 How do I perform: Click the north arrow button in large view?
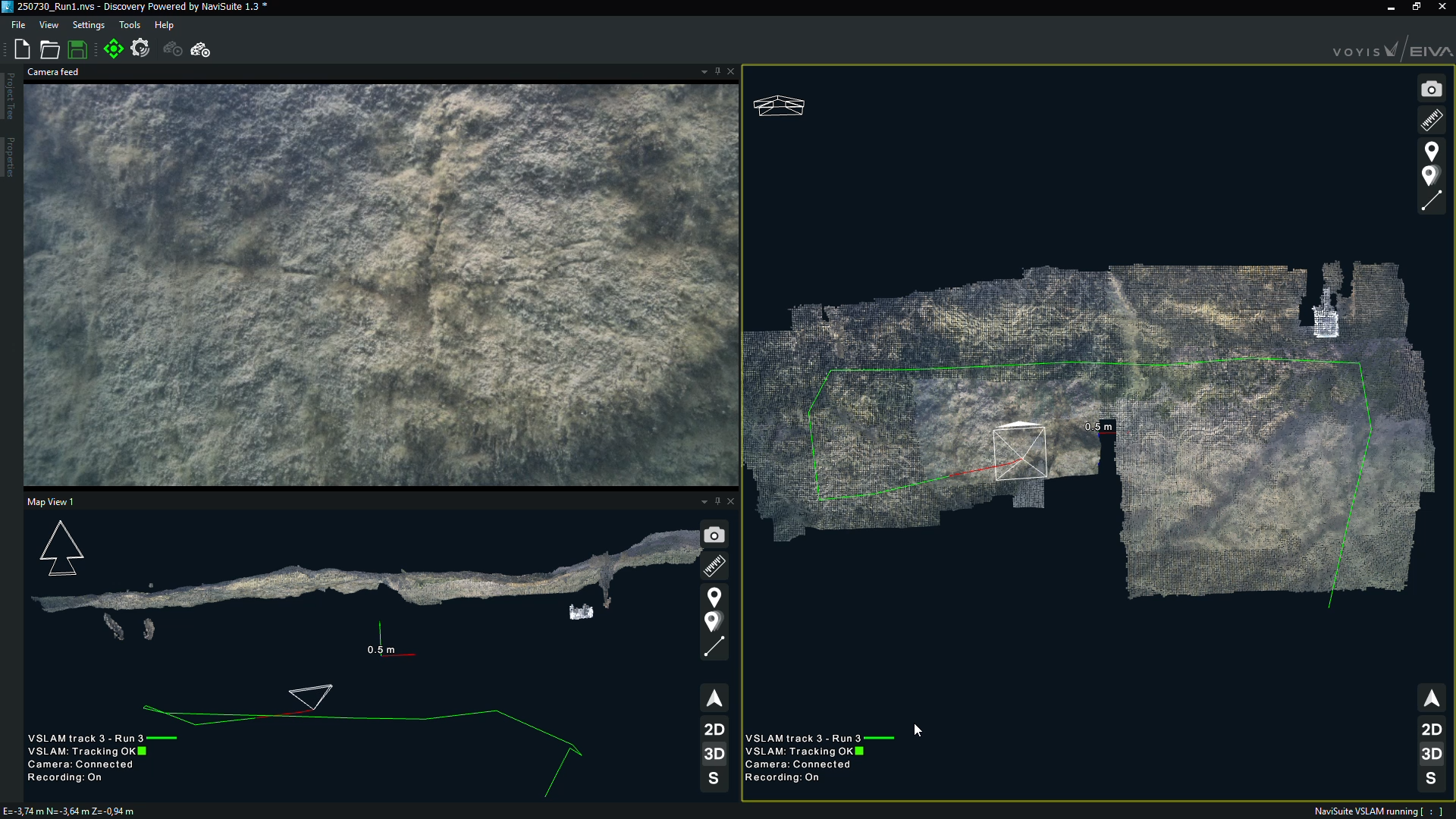tap(1431, 698)
